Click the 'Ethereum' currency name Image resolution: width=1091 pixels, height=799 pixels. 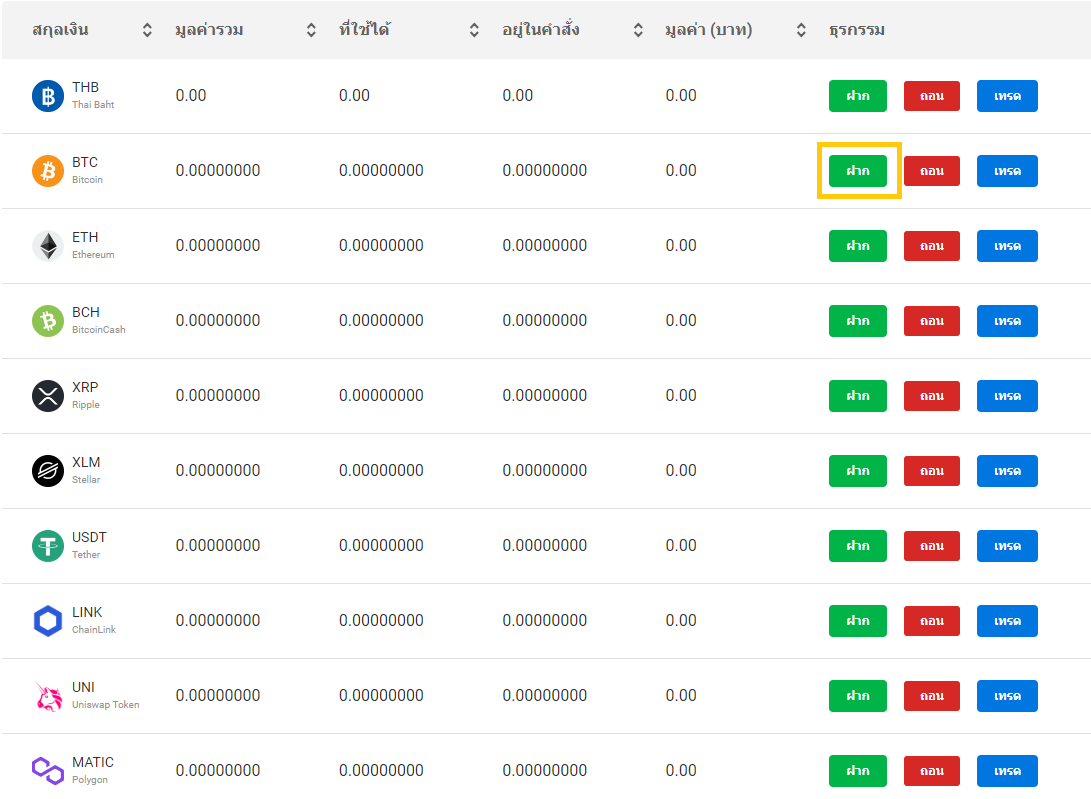point(93,255)
